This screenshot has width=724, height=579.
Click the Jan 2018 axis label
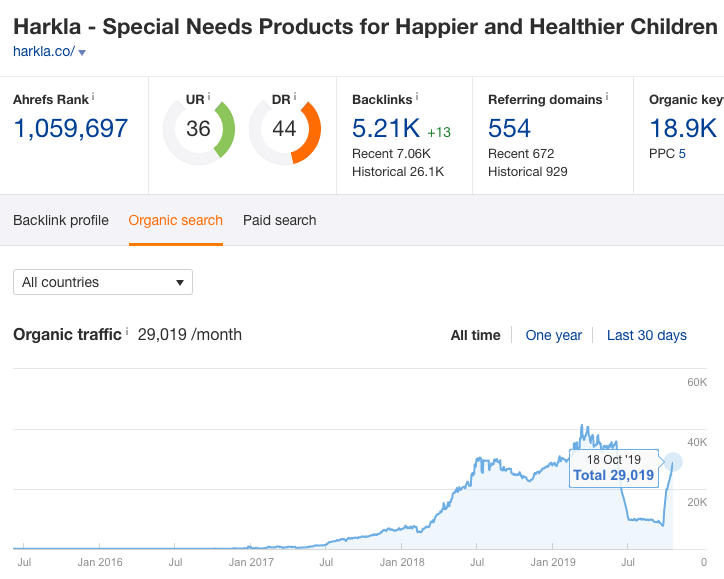tap(402, 562)
